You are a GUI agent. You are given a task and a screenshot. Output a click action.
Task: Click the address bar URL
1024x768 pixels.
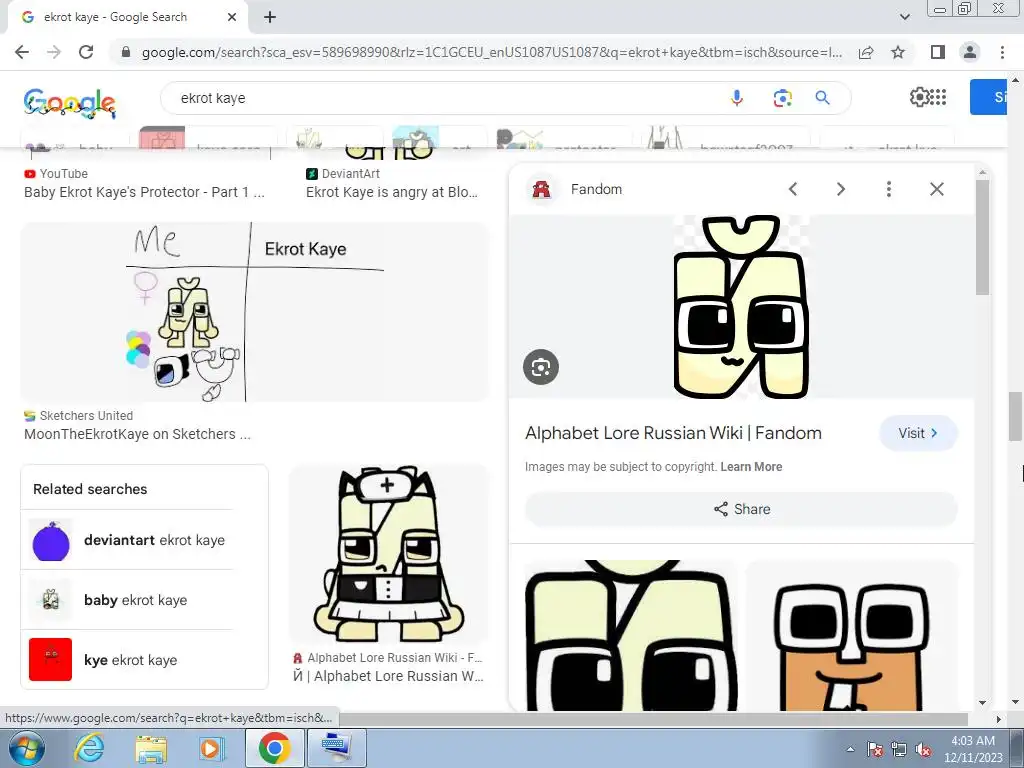coord(491,52)
